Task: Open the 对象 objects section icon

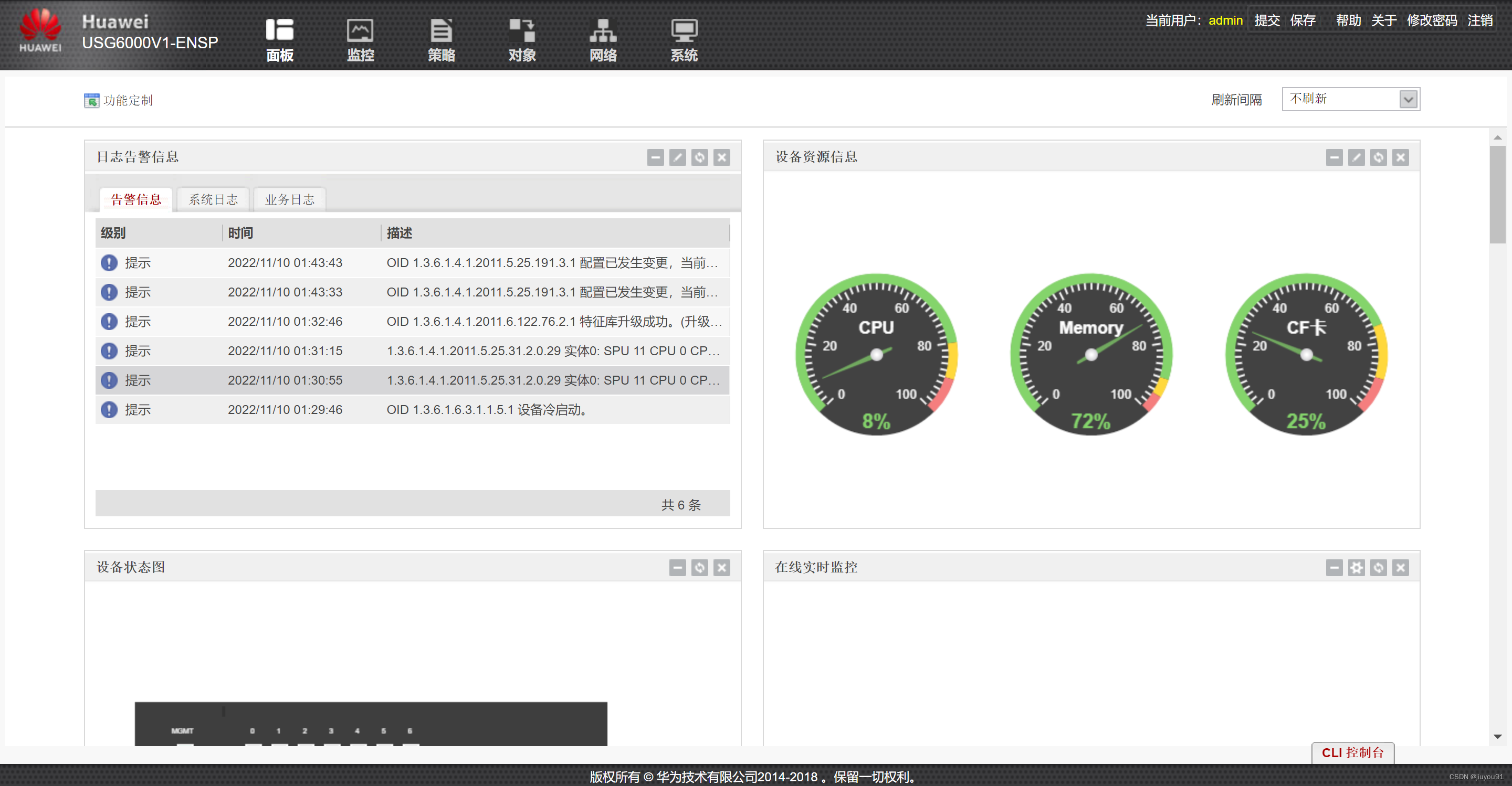Action: pyautogui.click(x=522, y=31)
